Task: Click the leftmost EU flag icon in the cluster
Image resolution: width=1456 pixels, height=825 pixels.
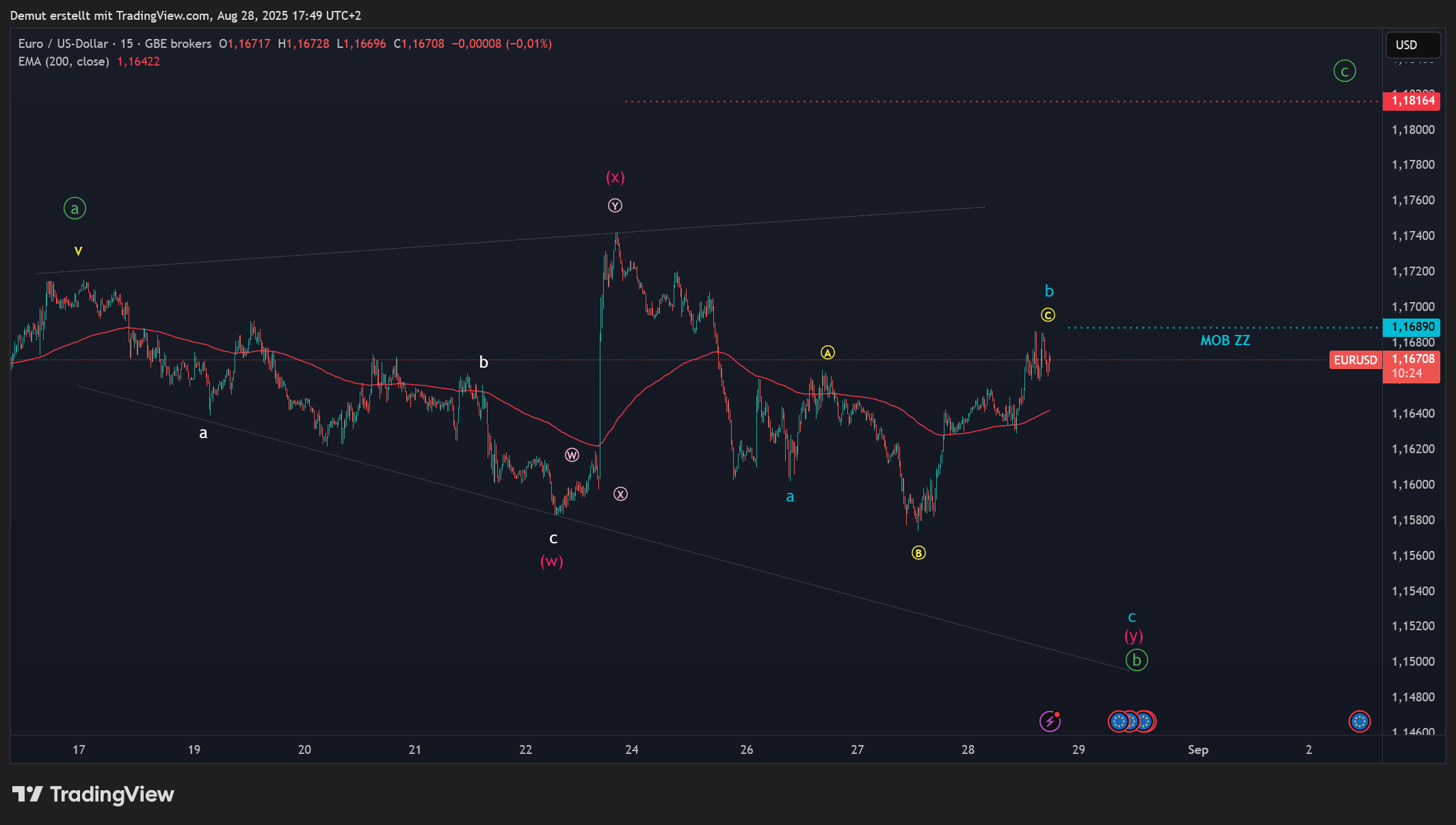Action: click(x=1118, y=721)
